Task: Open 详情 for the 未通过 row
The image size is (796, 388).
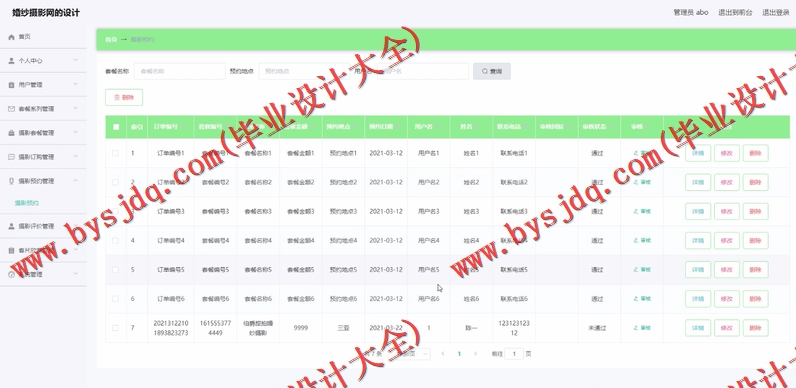Action: [698, 328]
